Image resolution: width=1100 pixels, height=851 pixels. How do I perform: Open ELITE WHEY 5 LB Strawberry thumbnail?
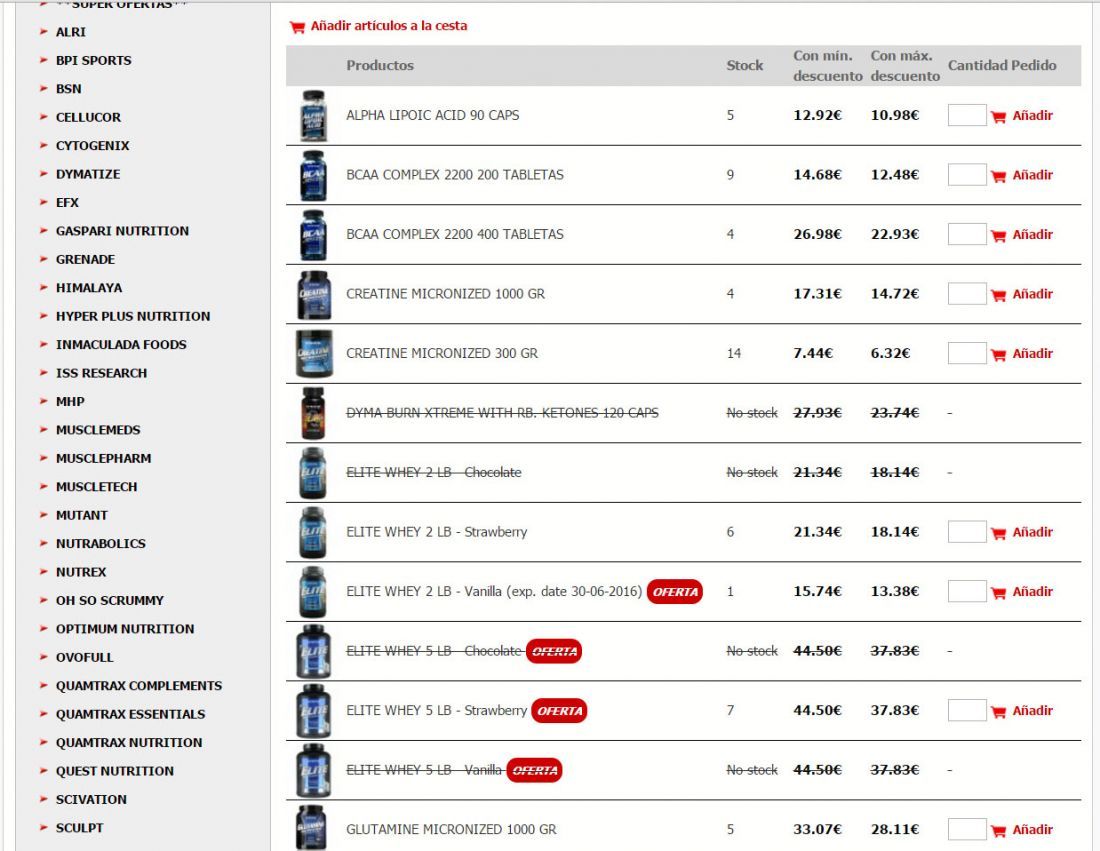[x=314, y=711]
